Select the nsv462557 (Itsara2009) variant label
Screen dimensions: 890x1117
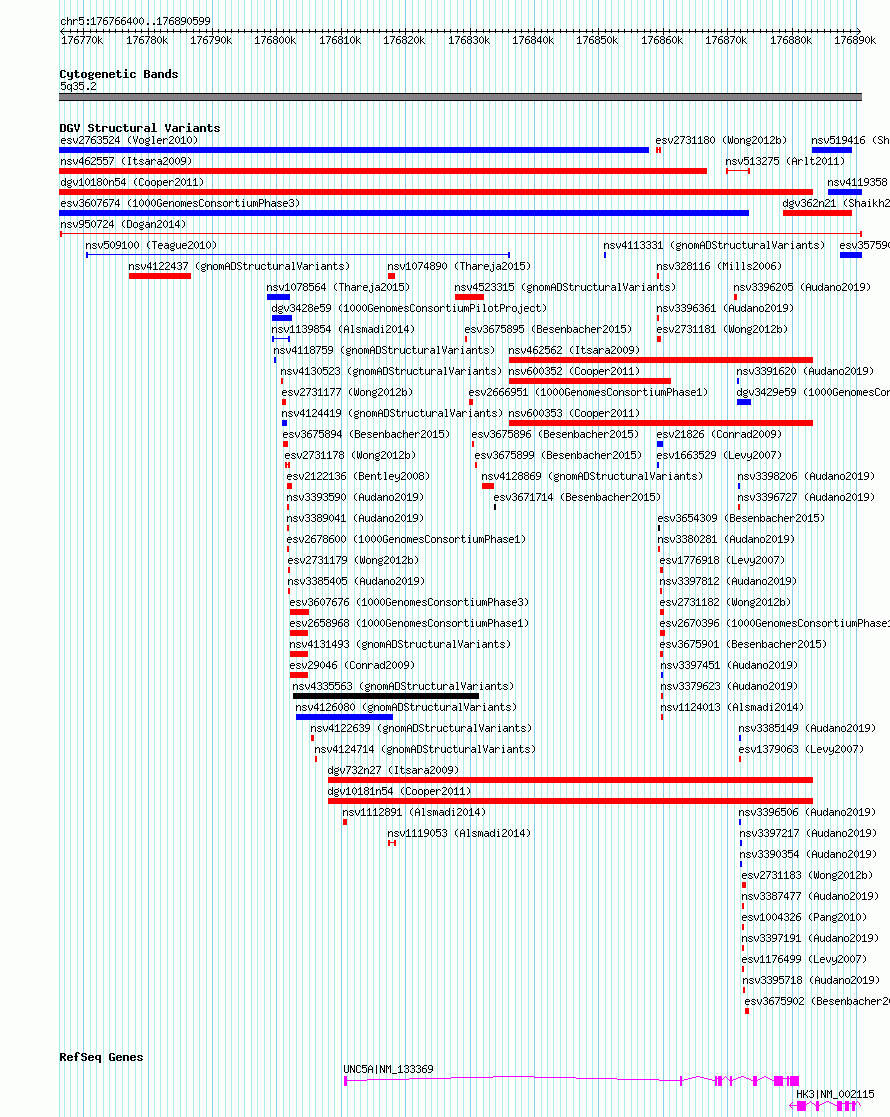click(x=126, y=161)
